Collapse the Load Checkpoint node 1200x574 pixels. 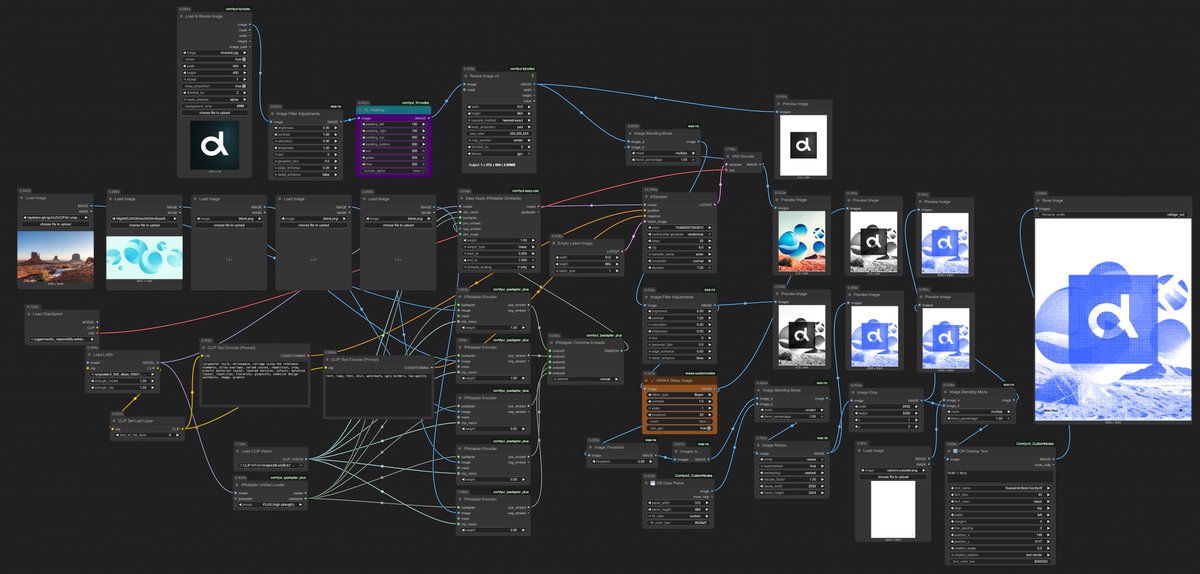tap(28, 314)
